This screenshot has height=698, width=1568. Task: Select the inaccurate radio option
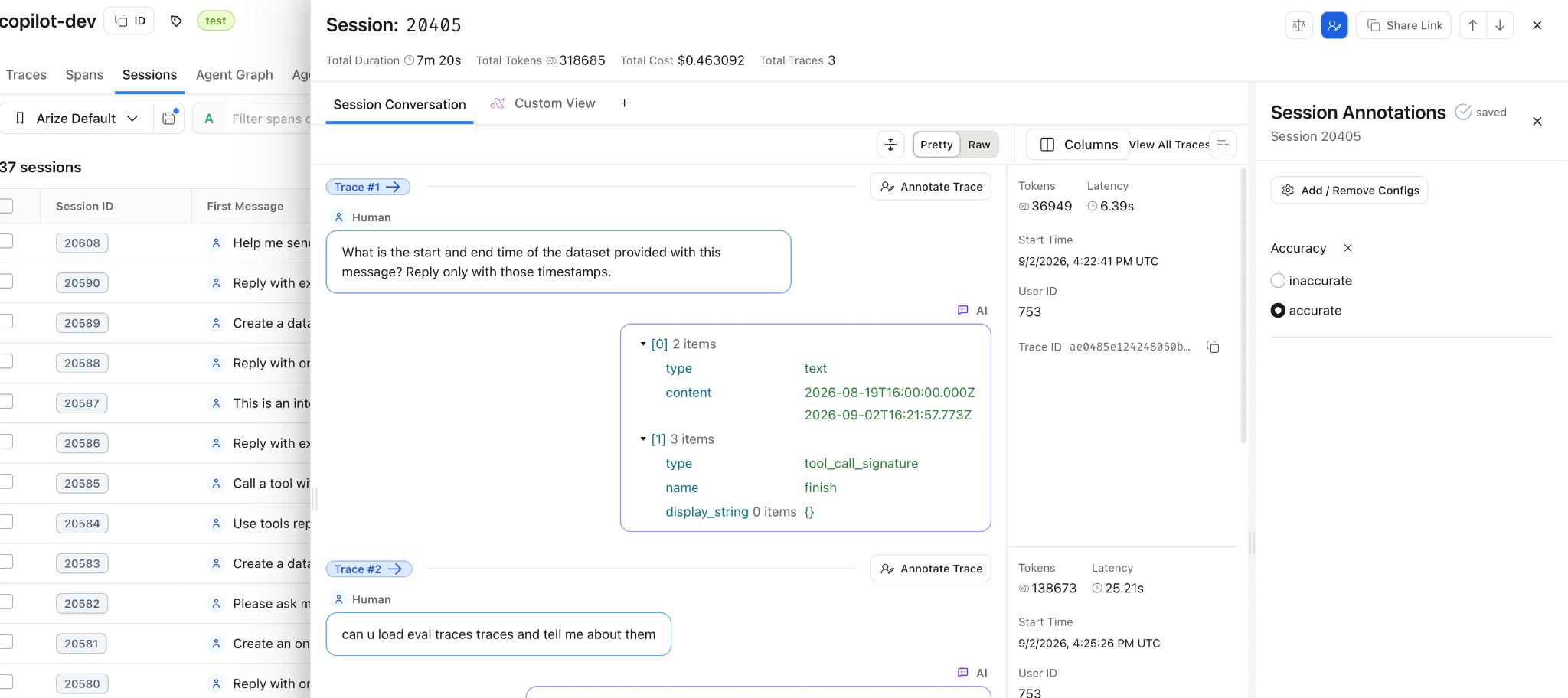[x=1278, y=281]
